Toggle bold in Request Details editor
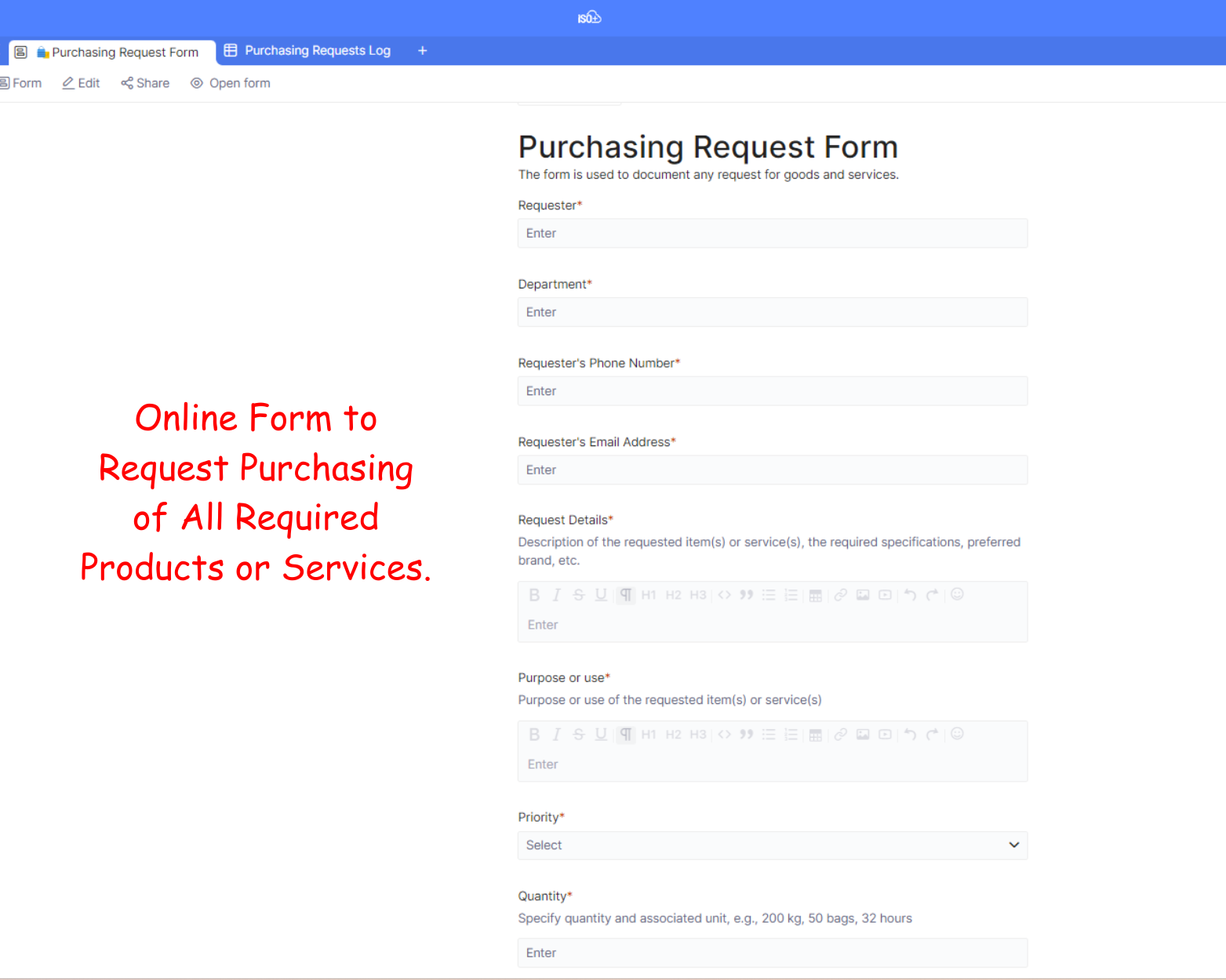The height and width of the screenshot is (980, 1226). coord(534,595)
